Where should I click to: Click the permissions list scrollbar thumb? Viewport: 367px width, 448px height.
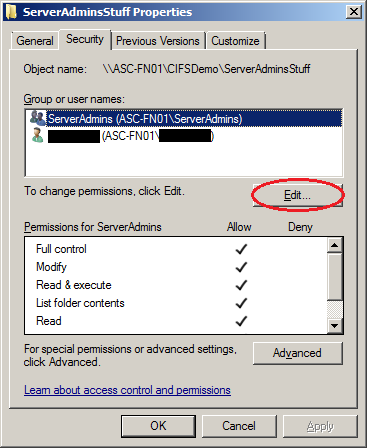(335, 277)
